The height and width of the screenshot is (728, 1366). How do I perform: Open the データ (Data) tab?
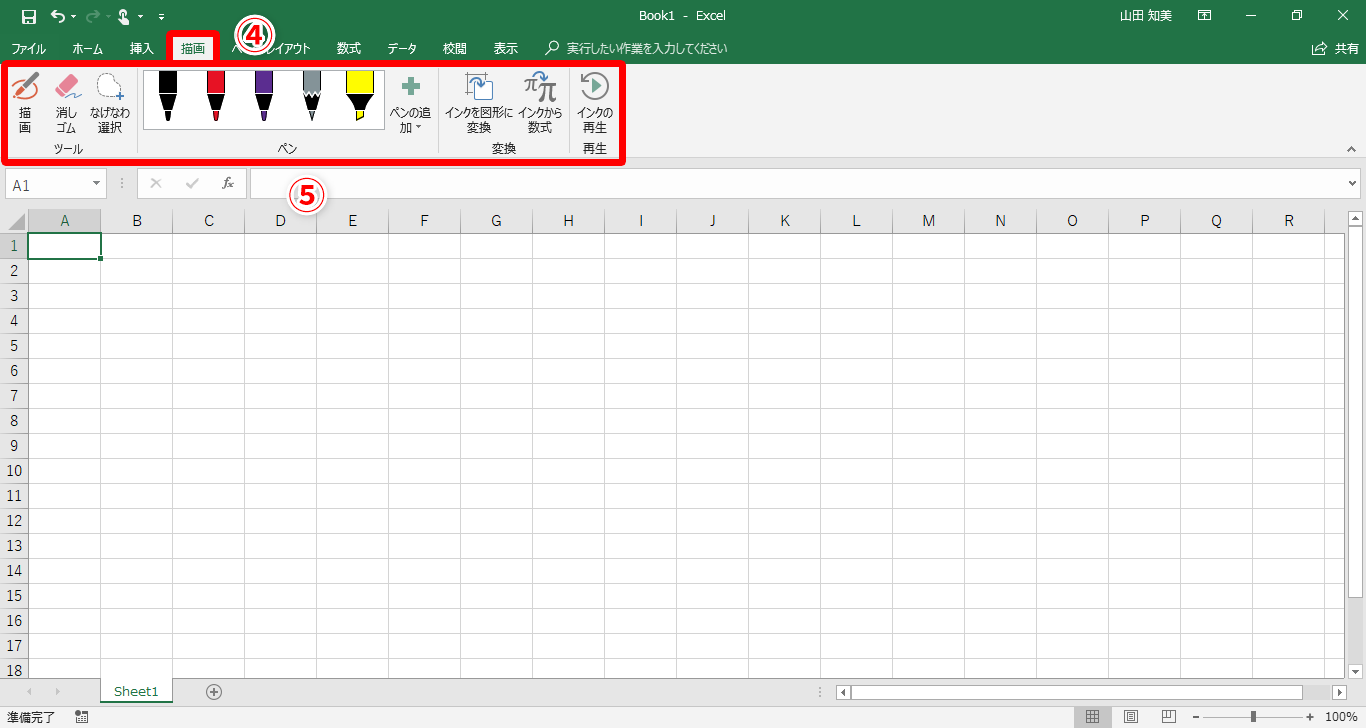402,48
